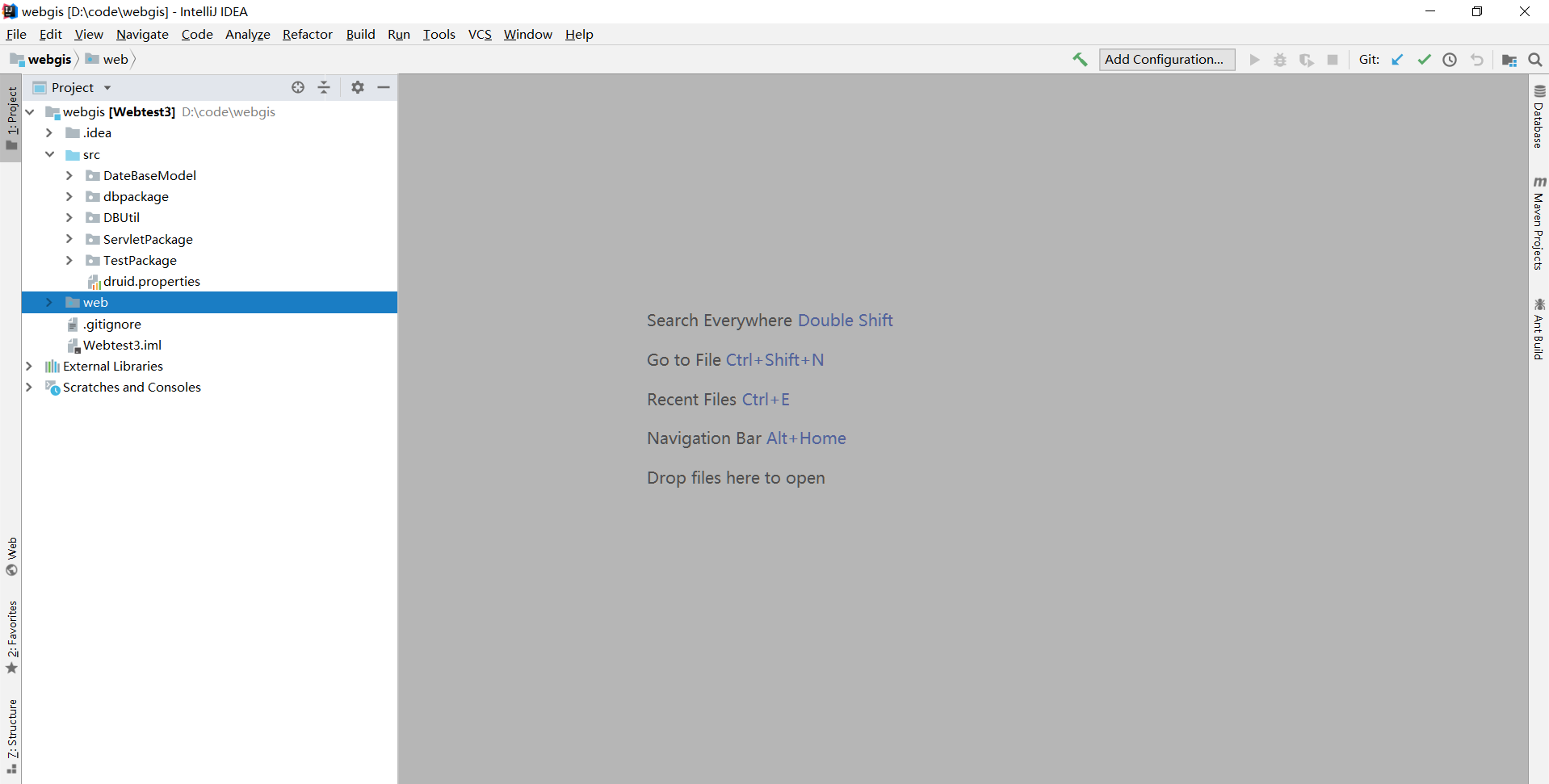Open the Analyze menu

[248, 35]
